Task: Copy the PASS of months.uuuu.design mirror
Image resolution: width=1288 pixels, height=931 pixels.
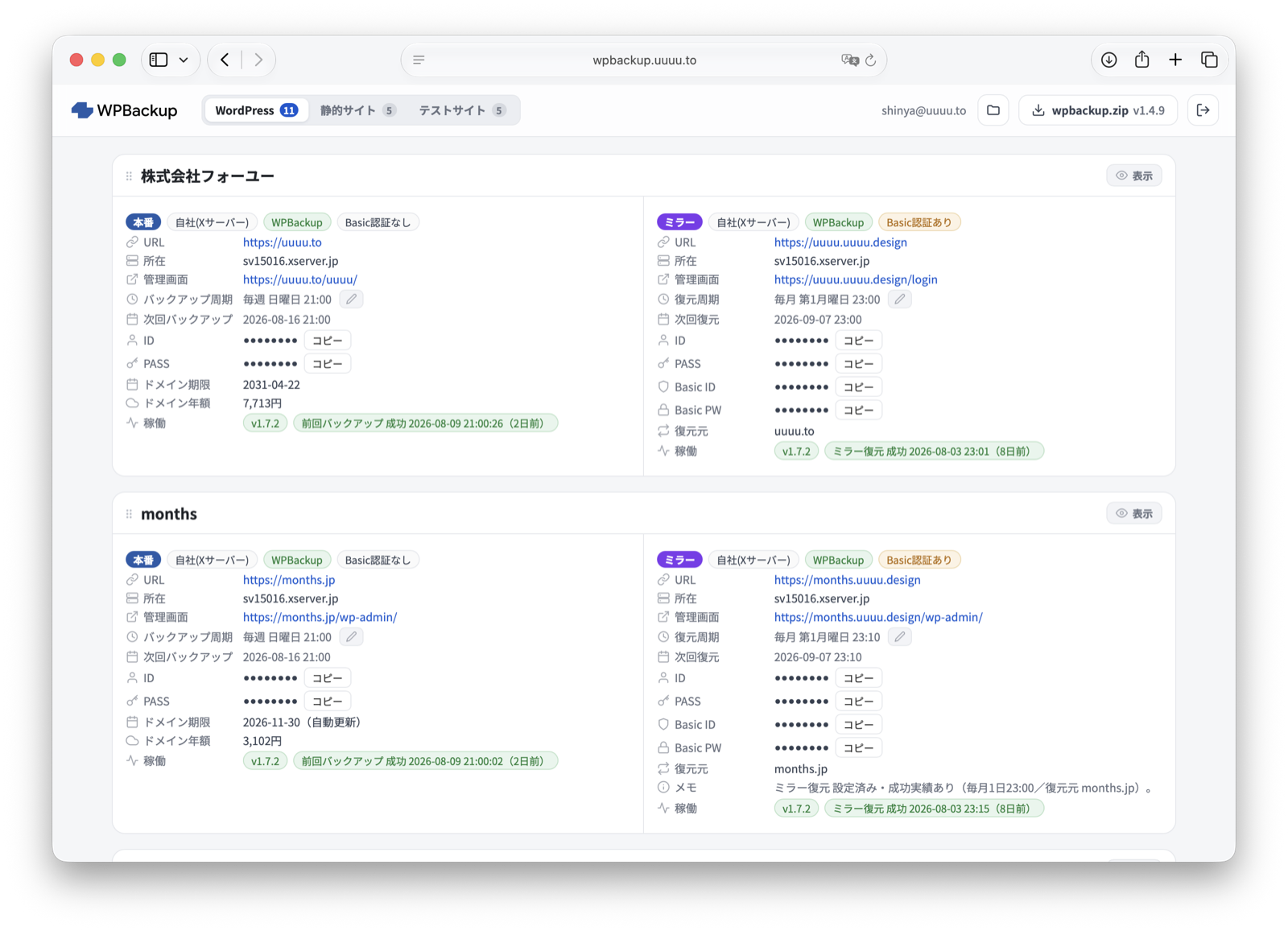Action: 859,701
